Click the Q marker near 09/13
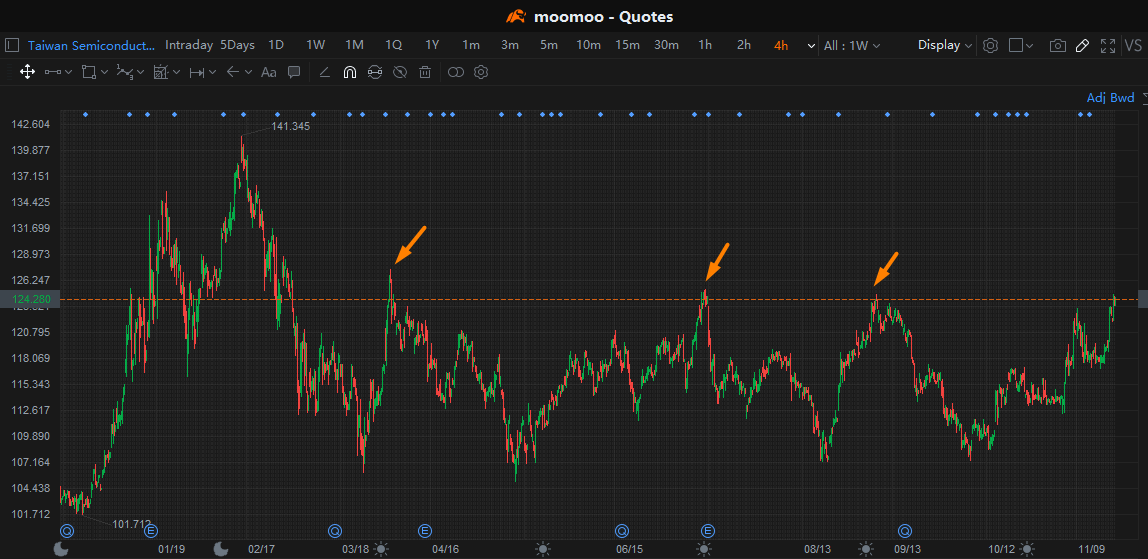 coord(905,530)
